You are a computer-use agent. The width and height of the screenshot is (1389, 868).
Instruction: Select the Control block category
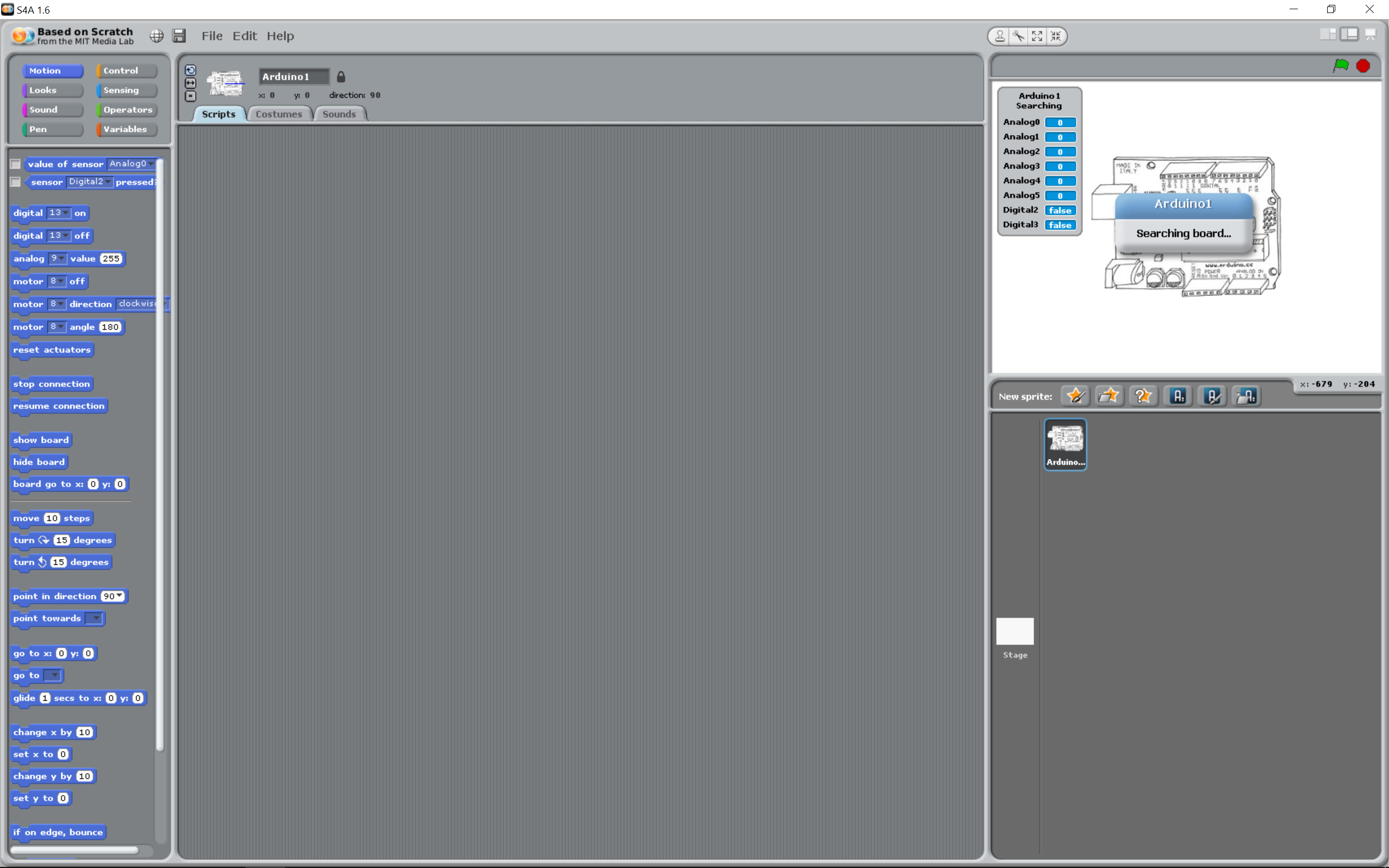[x=126, y=71]
